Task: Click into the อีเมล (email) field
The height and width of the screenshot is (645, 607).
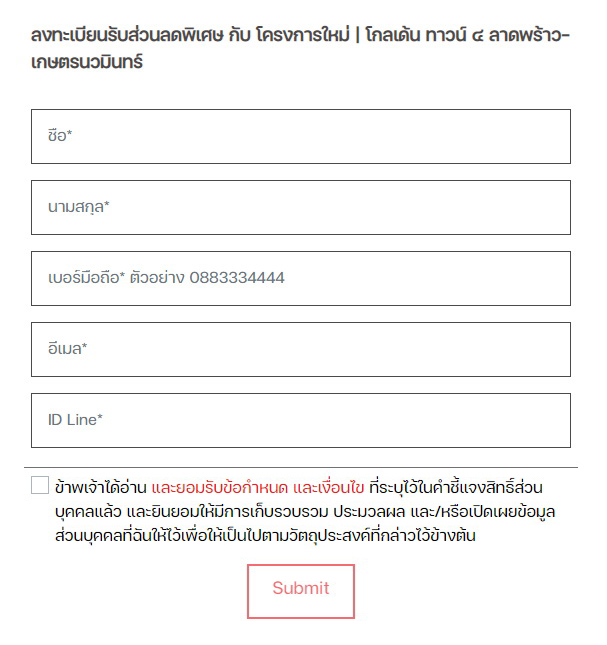Action: pyautogui.click(x=300, y=350)
